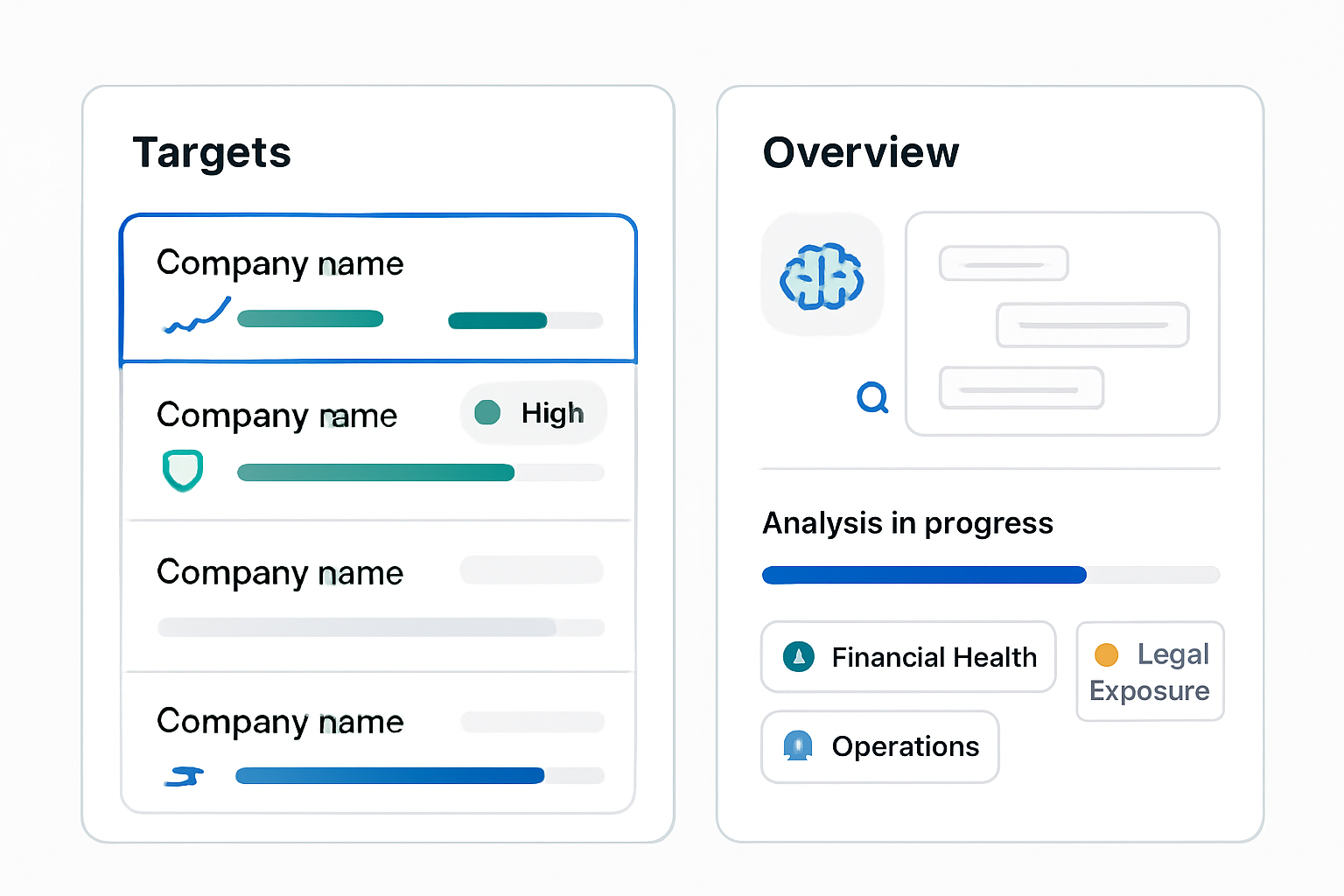Select the third company row with gray bar

coord(378,597)
